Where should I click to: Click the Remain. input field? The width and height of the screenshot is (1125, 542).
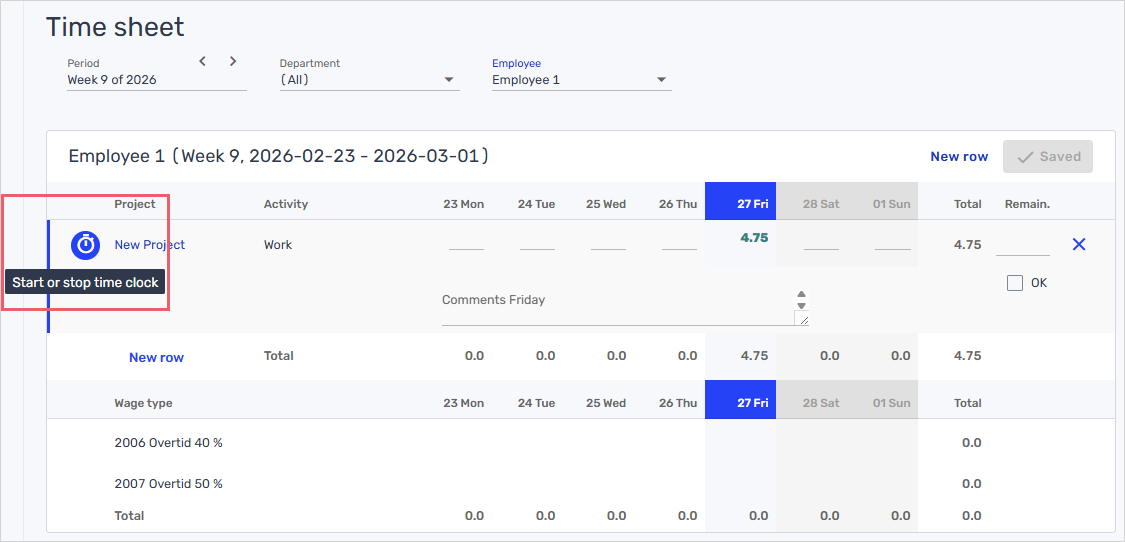coord(1022,245)
